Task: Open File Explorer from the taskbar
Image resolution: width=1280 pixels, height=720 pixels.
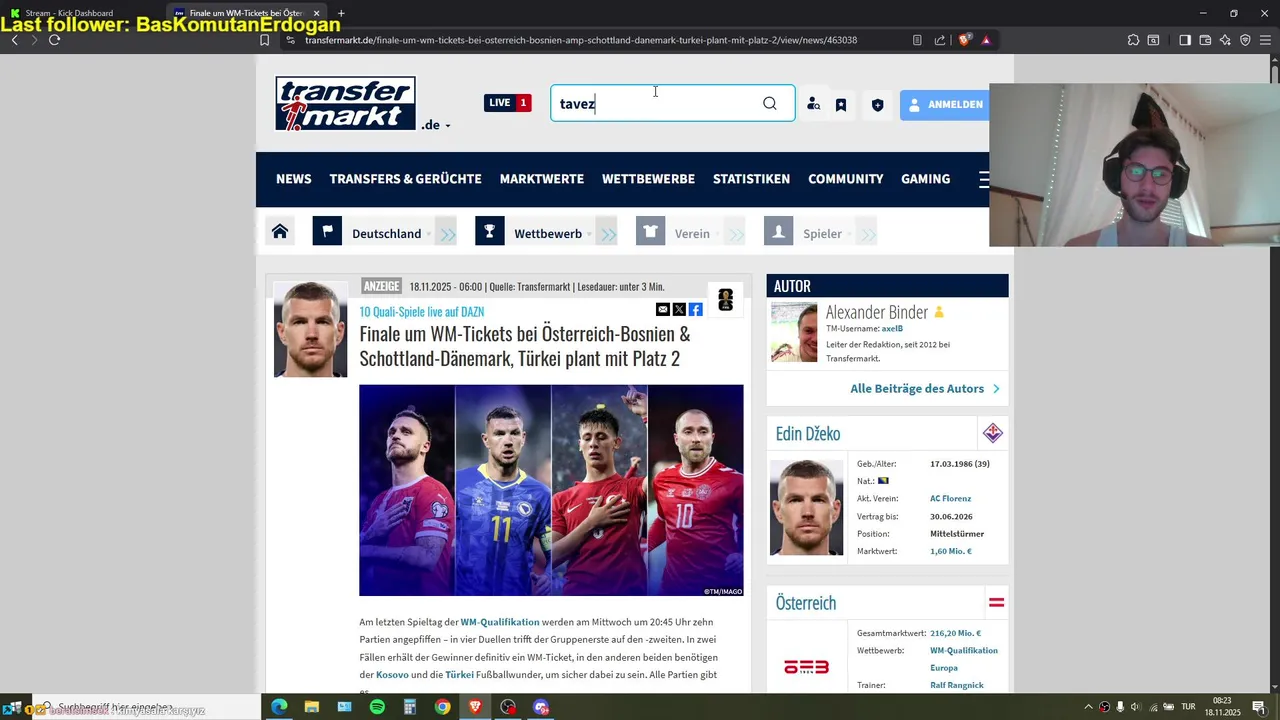Action: (312, 707)
